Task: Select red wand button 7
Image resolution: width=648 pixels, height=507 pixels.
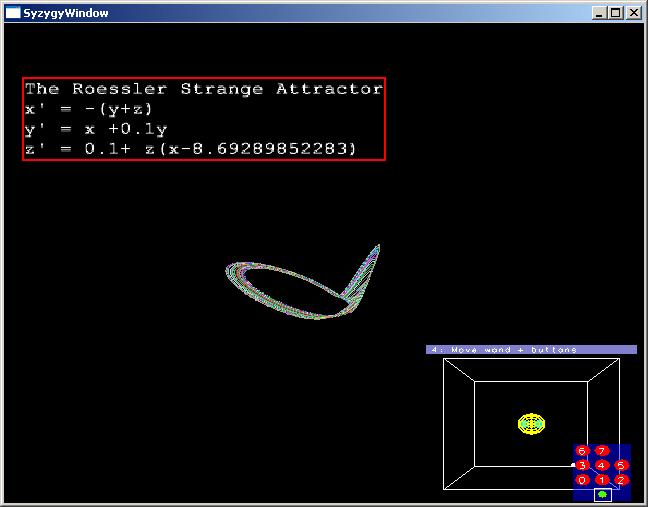Action: 602,450
